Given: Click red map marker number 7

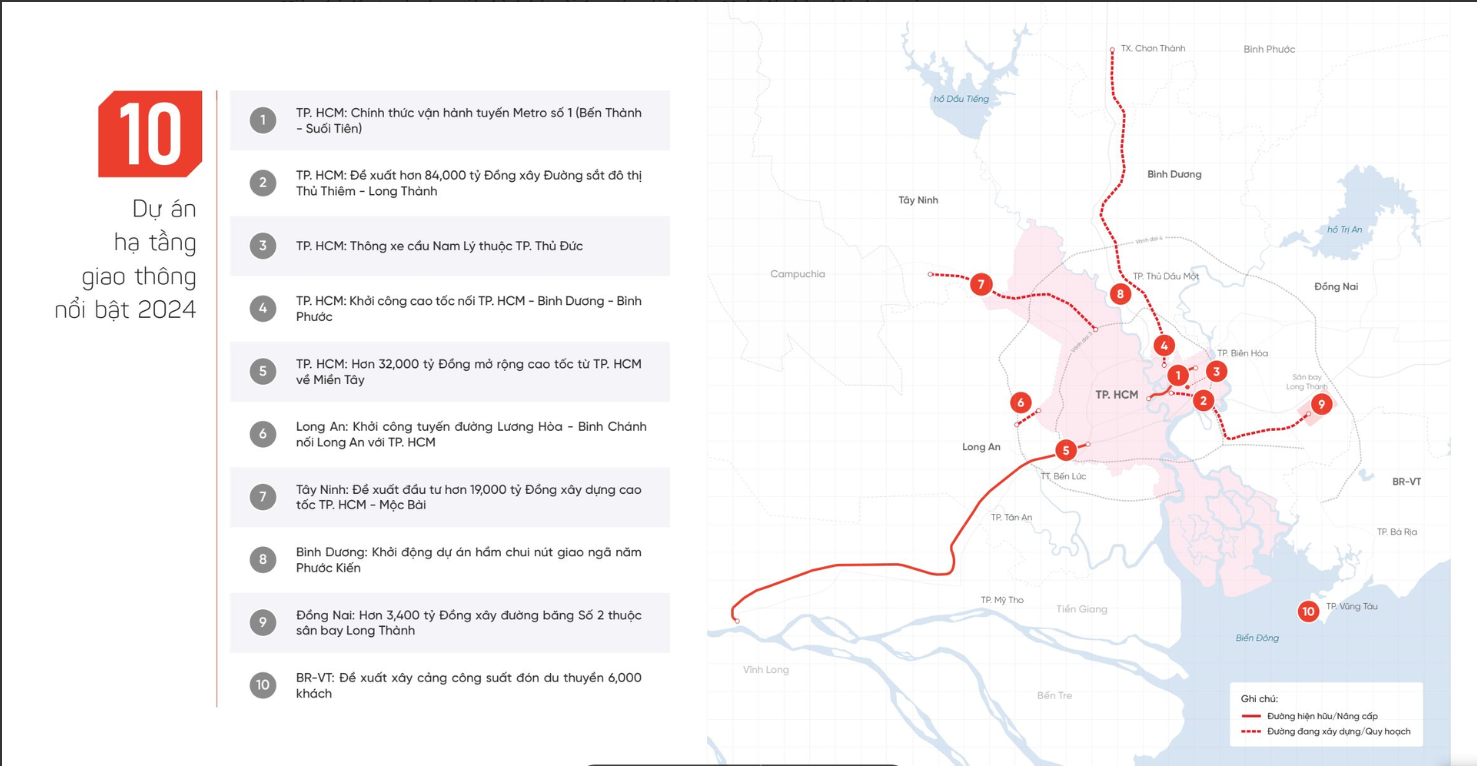Looking at the screenshot, I should point(981,285).
